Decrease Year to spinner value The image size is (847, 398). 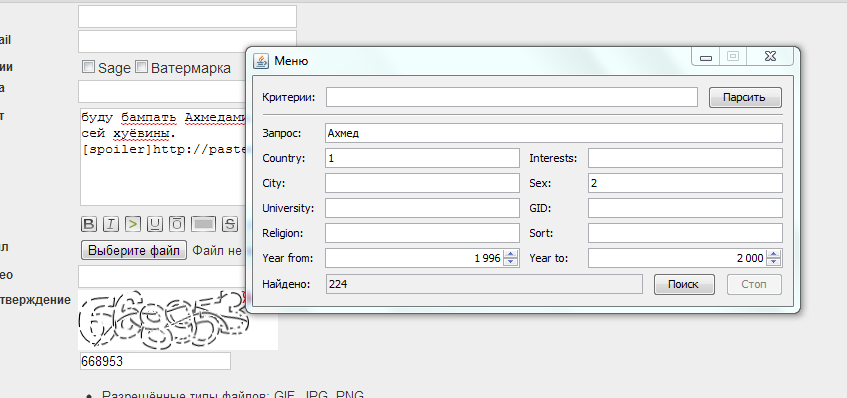(774, 262)
